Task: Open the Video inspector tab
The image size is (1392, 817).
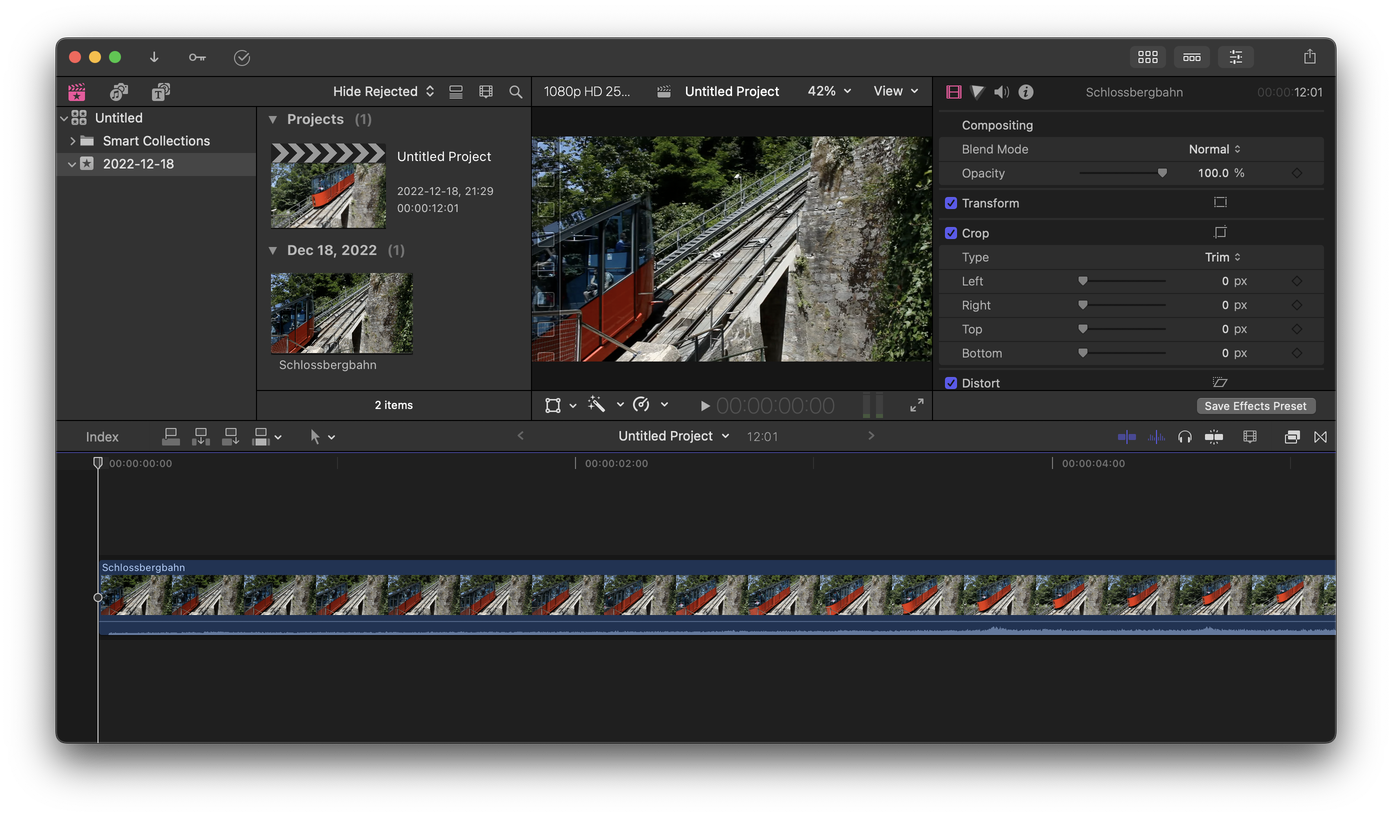Action: pos(953,92)
